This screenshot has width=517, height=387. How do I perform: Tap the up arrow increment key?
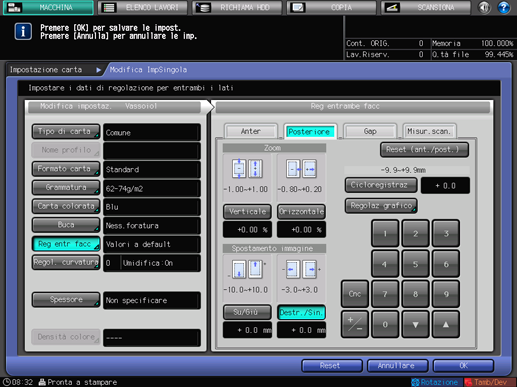click(446, 324)
